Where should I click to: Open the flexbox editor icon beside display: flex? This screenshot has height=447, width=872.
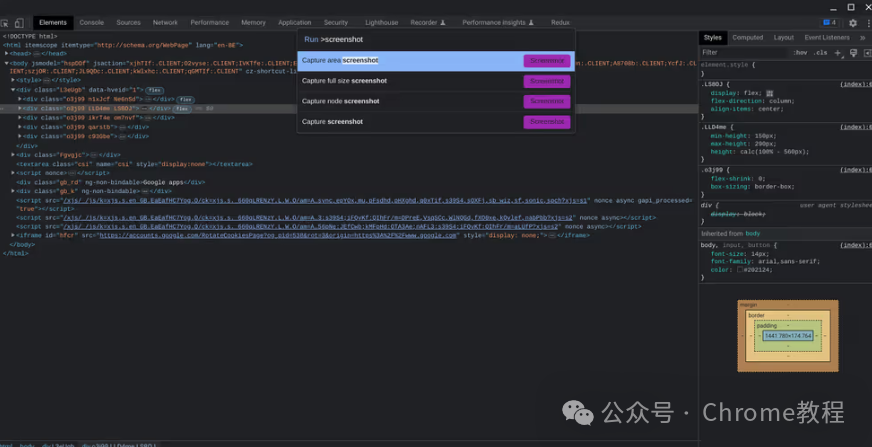coord(770,93)
